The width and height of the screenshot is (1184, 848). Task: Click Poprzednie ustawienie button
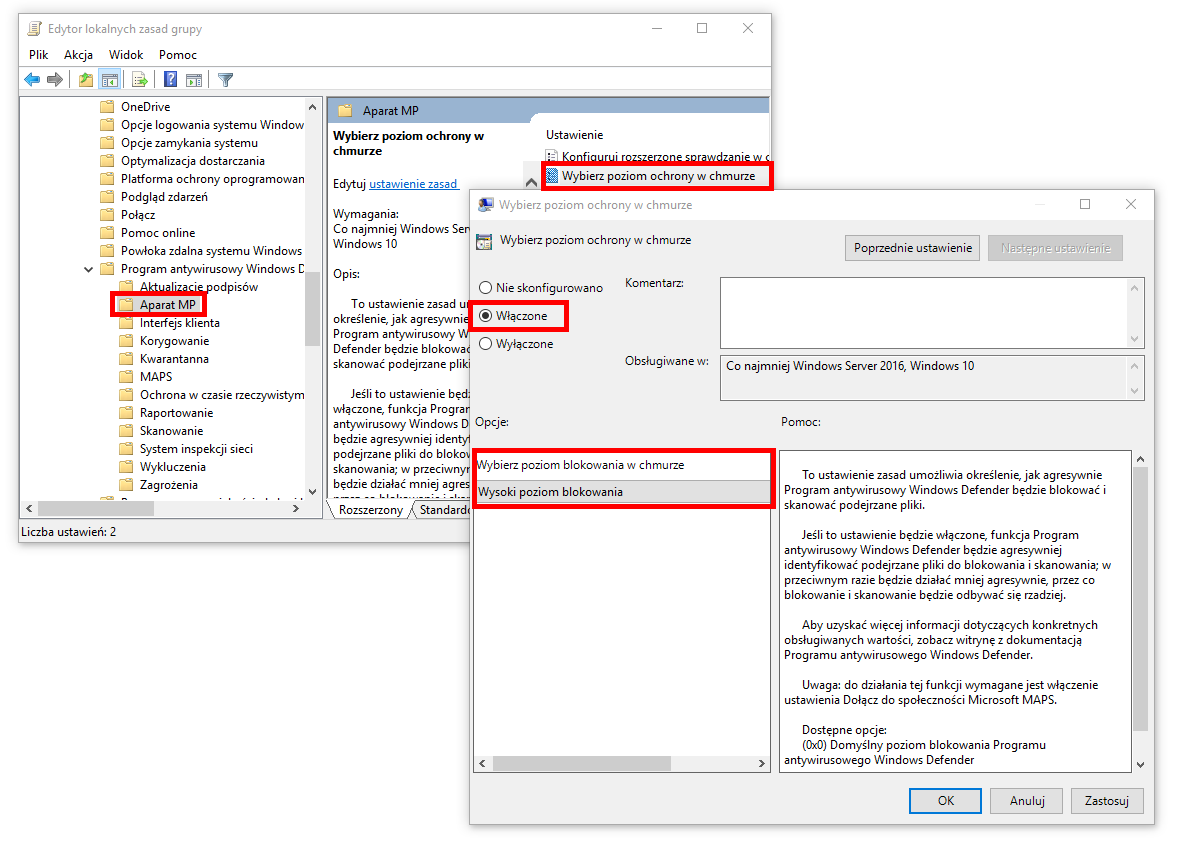pyautogui.click(x=913, y=248)
